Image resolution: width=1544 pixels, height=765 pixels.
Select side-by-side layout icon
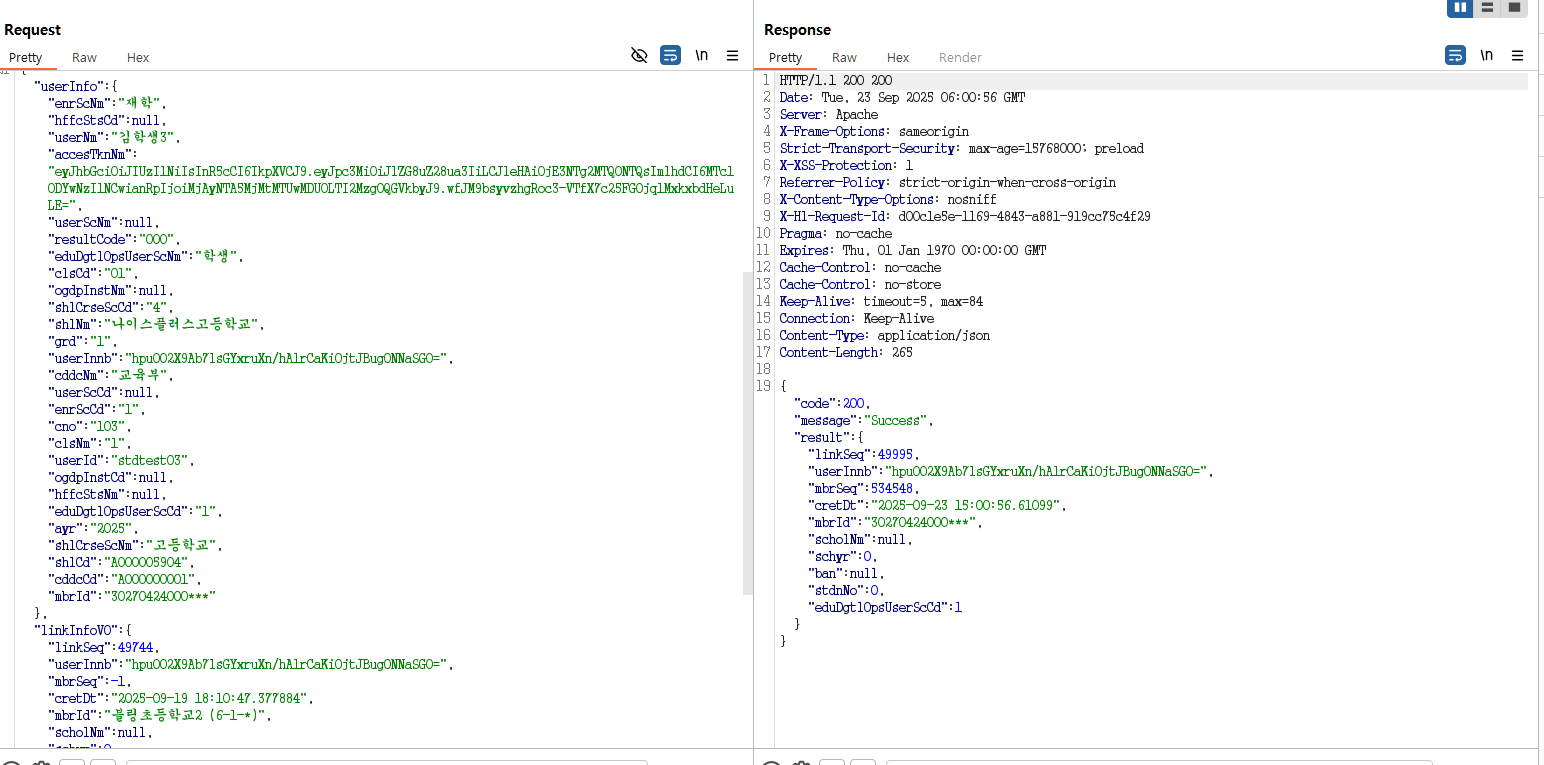click(x=1460, y=8)
